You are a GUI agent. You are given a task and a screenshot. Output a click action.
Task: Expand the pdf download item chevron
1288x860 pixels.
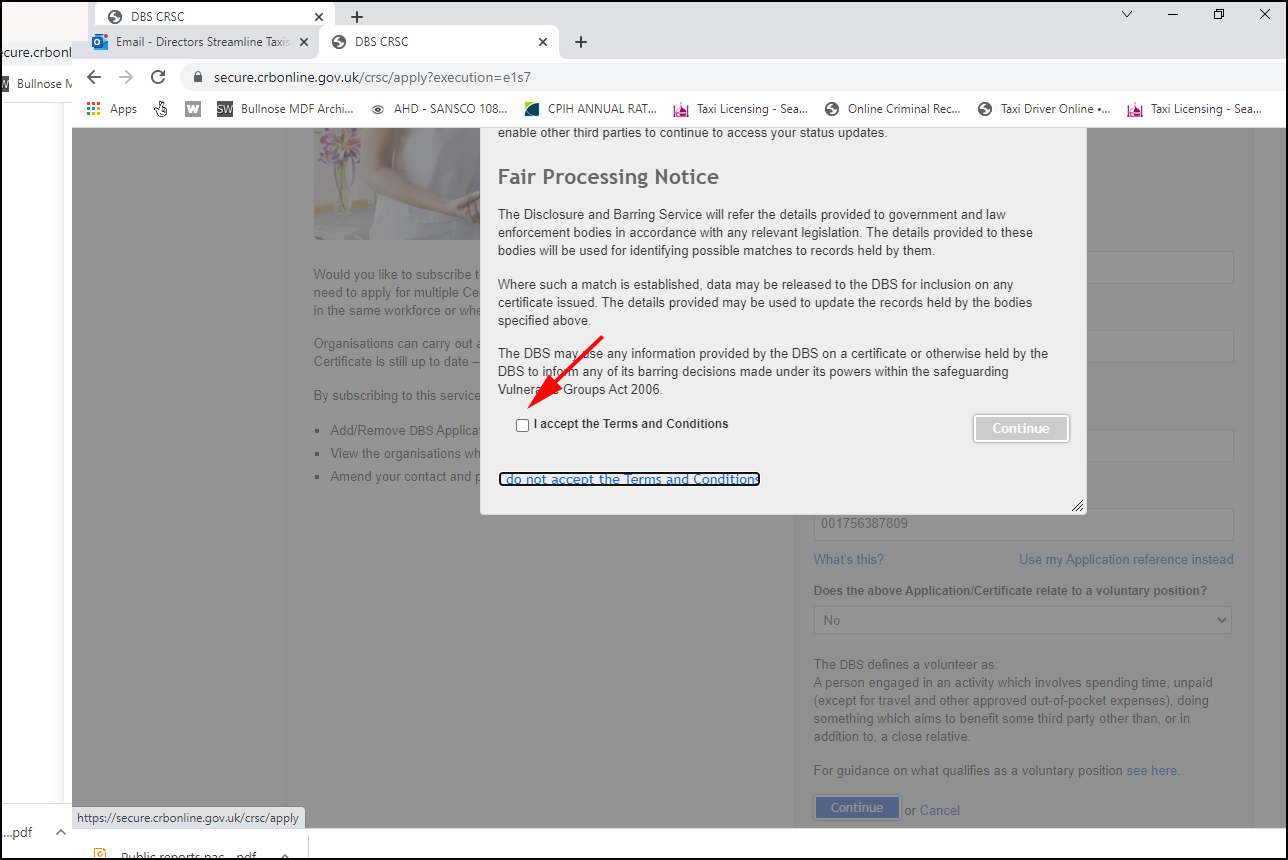coord(60,832)
